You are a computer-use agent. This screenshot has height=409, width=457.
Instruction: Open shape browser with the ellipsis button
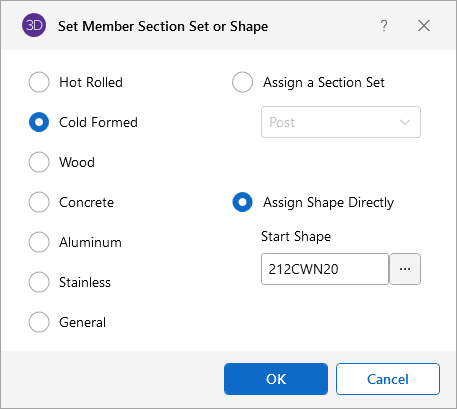[405, 269]
